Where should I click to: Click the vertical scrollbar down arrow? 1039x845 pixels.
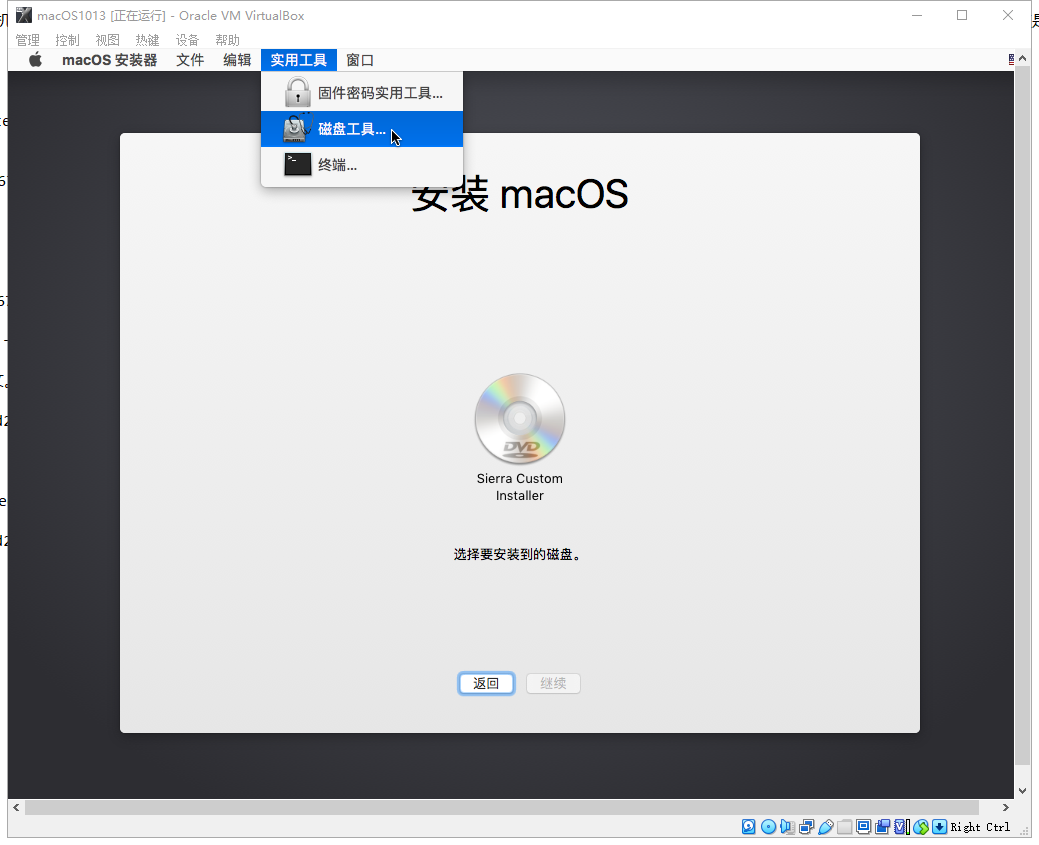pyautogui.click(x=1022, y=791)
